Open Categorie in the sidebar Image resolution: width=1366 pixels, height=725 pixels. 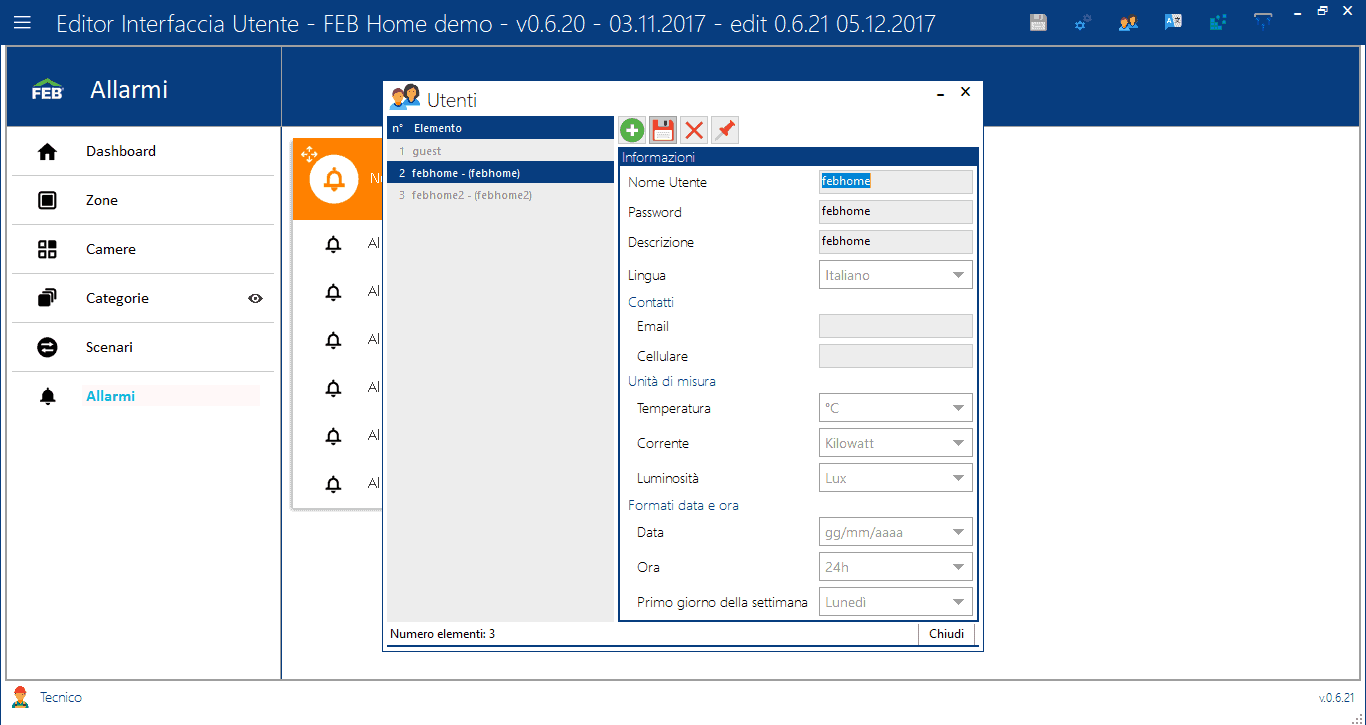click(143, 298)
